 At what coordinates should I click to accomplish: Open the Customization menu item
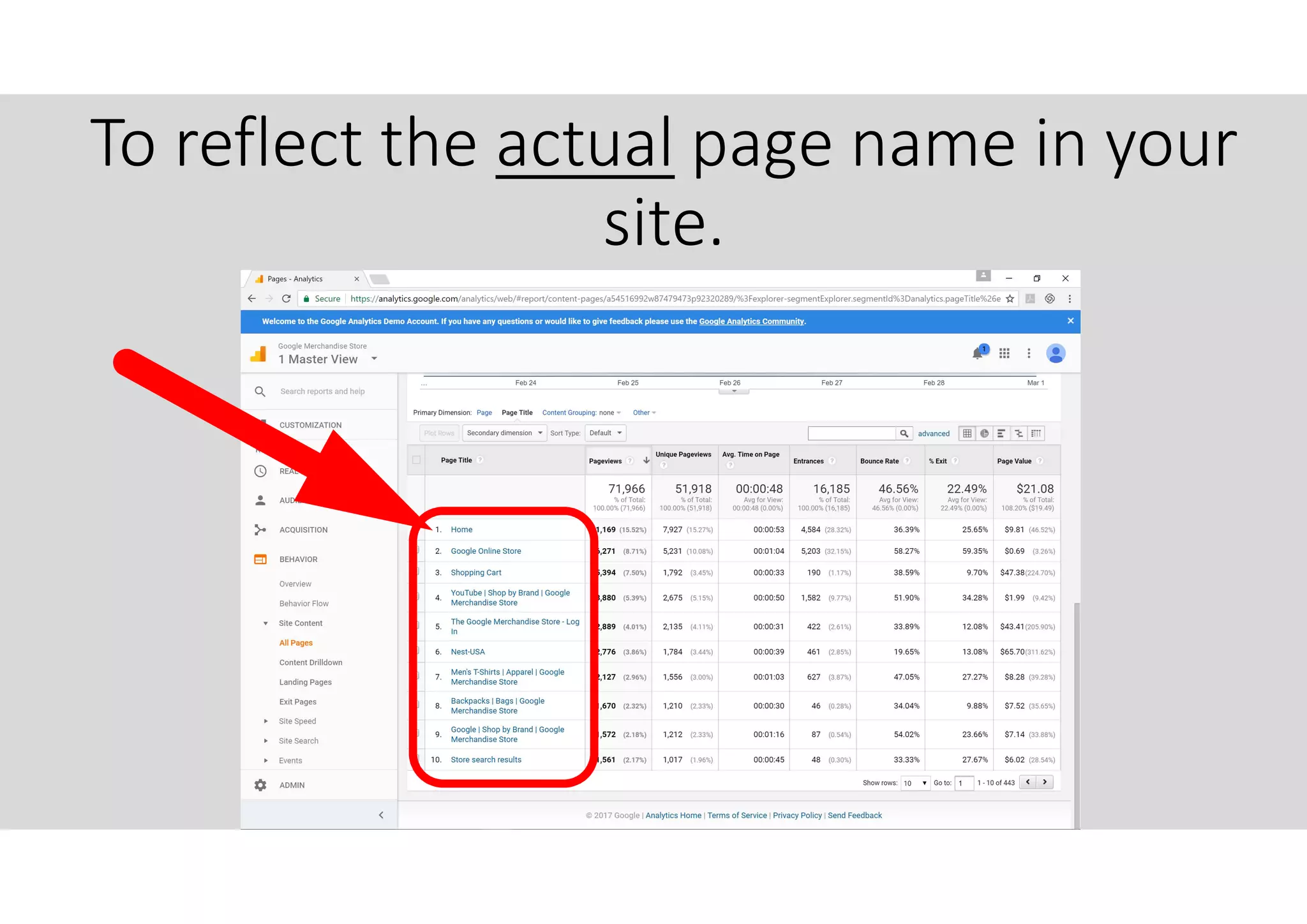pos(310,425)
